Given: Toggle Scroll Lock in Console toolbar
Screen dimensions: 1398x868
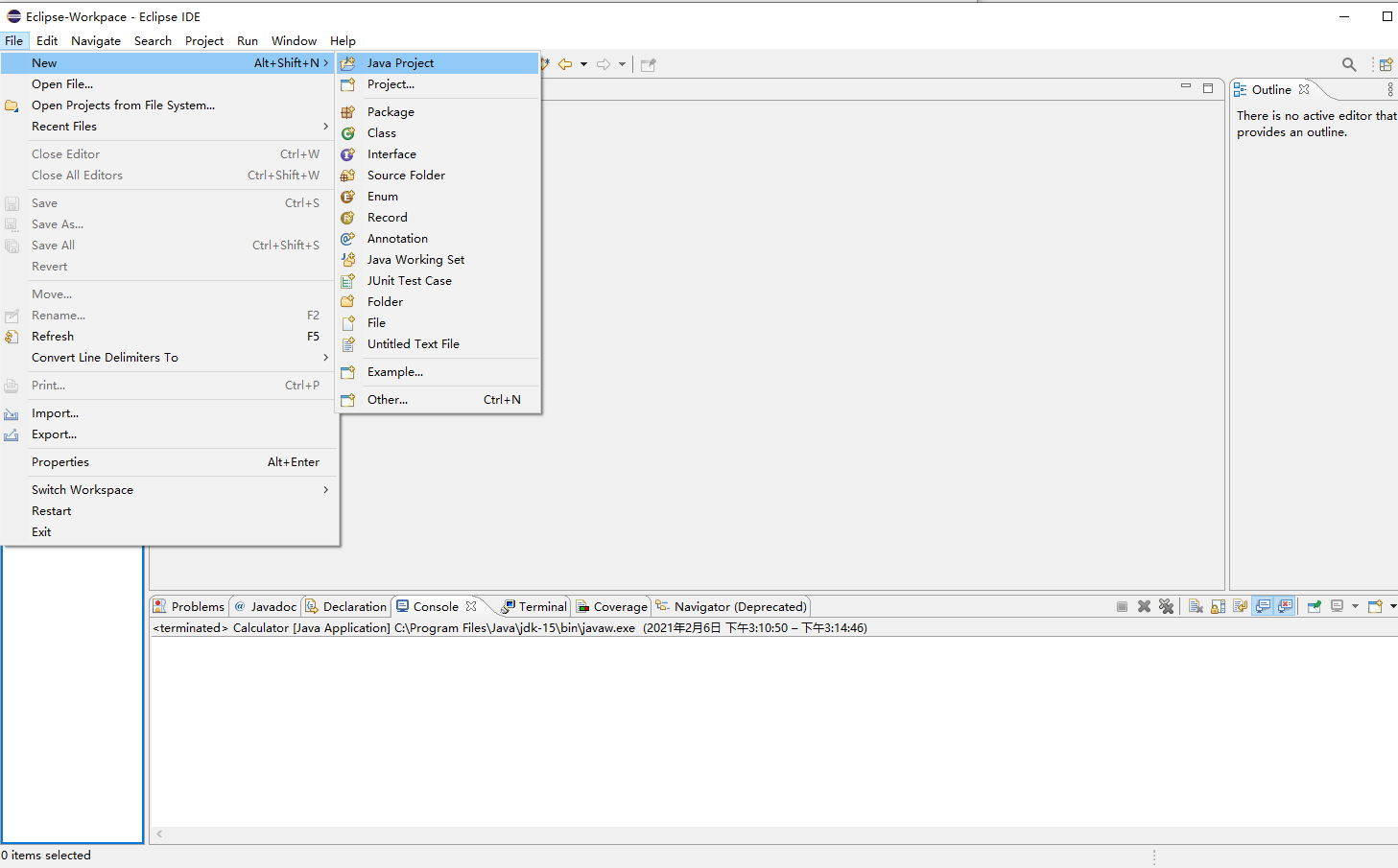Looking at the screenshot, I should tap(1218, 606).
